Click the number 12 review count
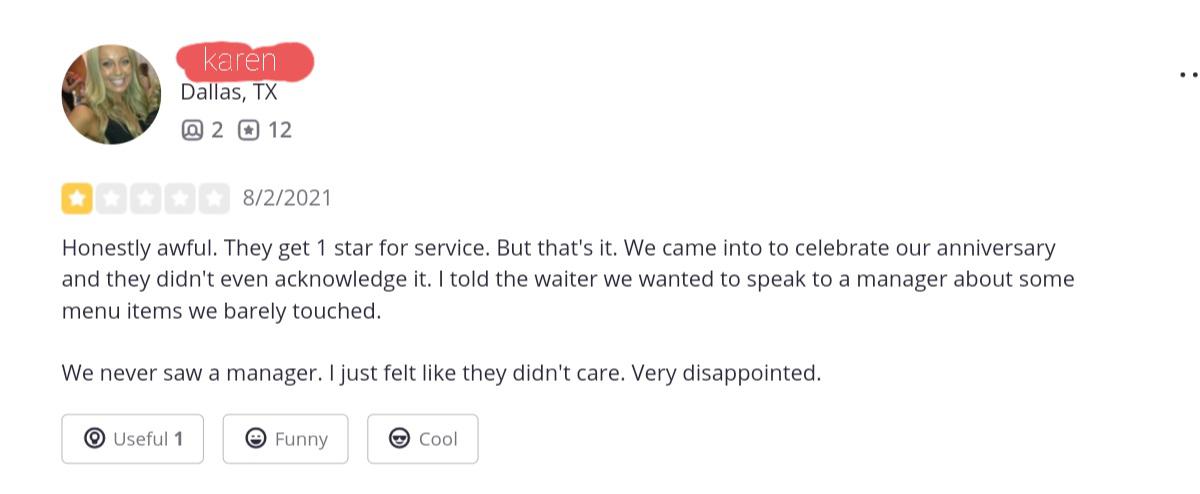The width and height of the screenshot is (1200, 494). tap(280, 130)
